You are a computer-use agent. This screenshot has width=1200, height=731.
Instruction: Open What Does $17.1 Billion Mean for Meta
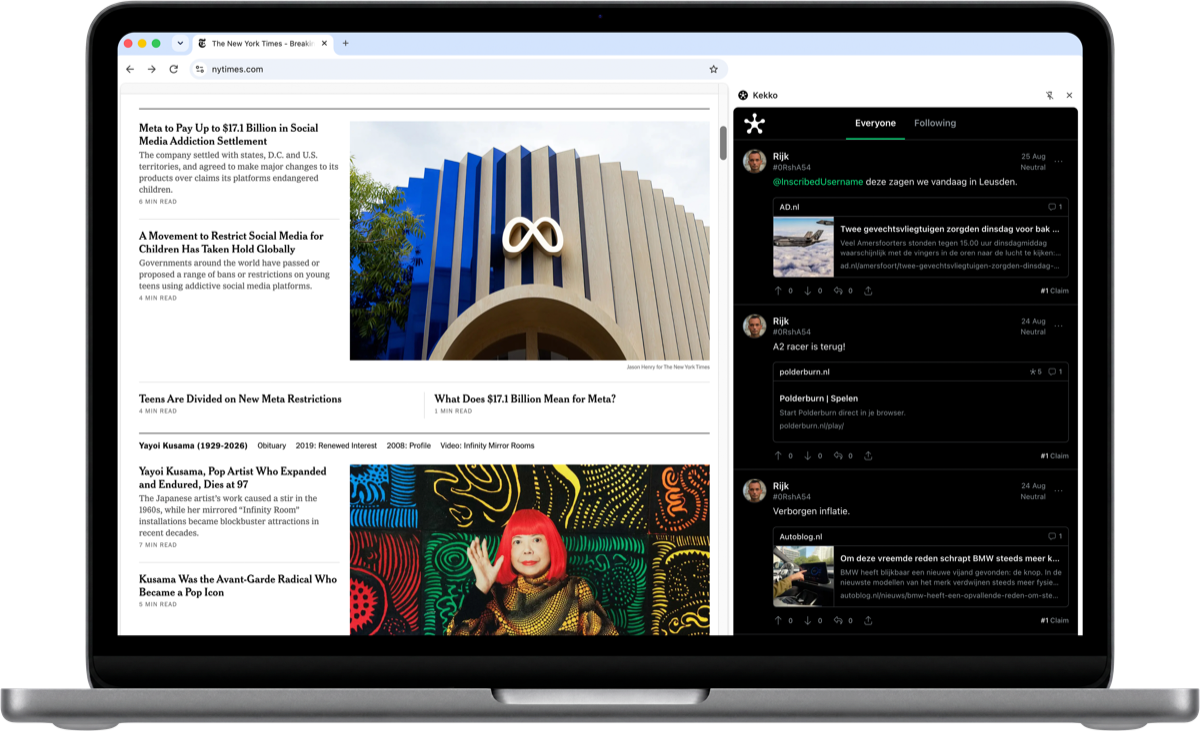[x=525, y=399]
